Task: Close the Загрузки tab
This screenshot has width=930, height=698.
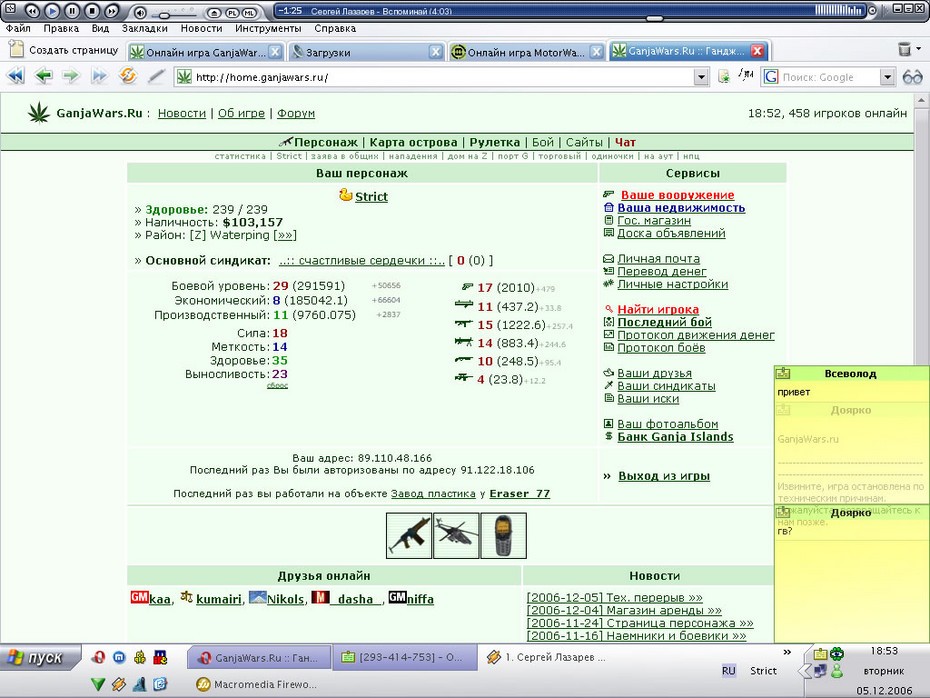Action: [436, 52]
